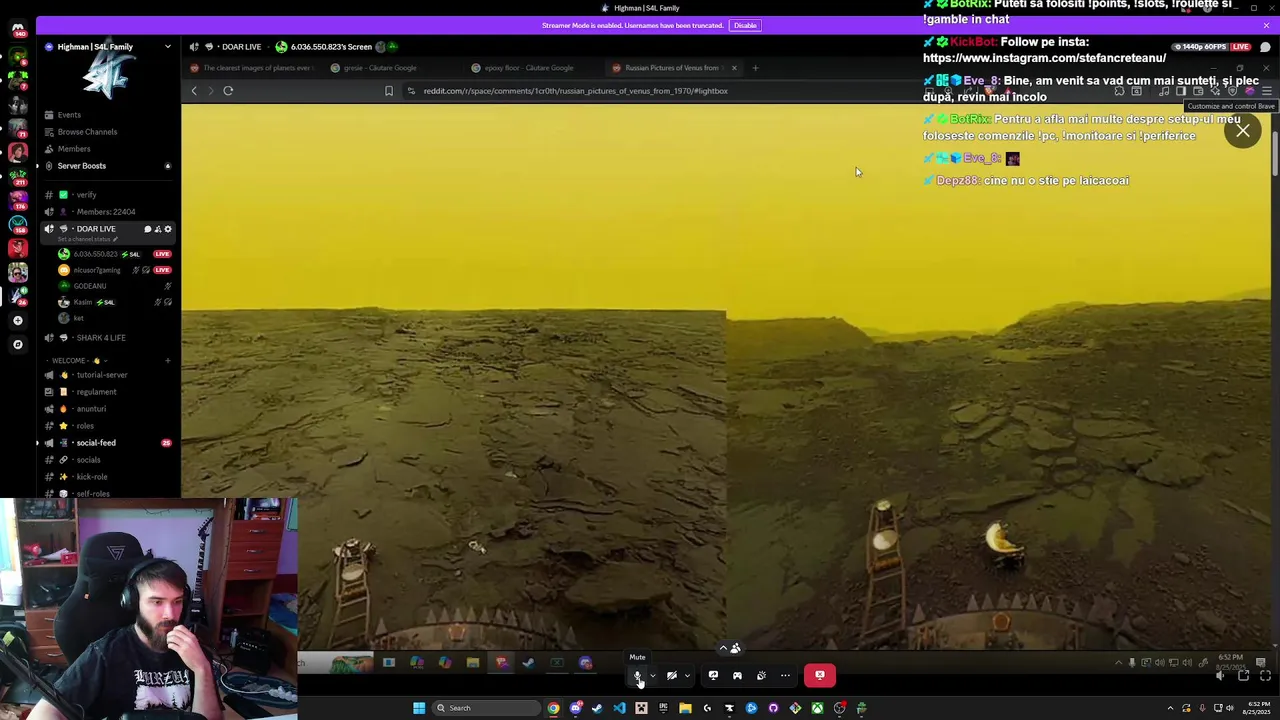Open the socials channel
Image resolution: width=1280 pixels, height=720 pixels.
tap(88, 460)
